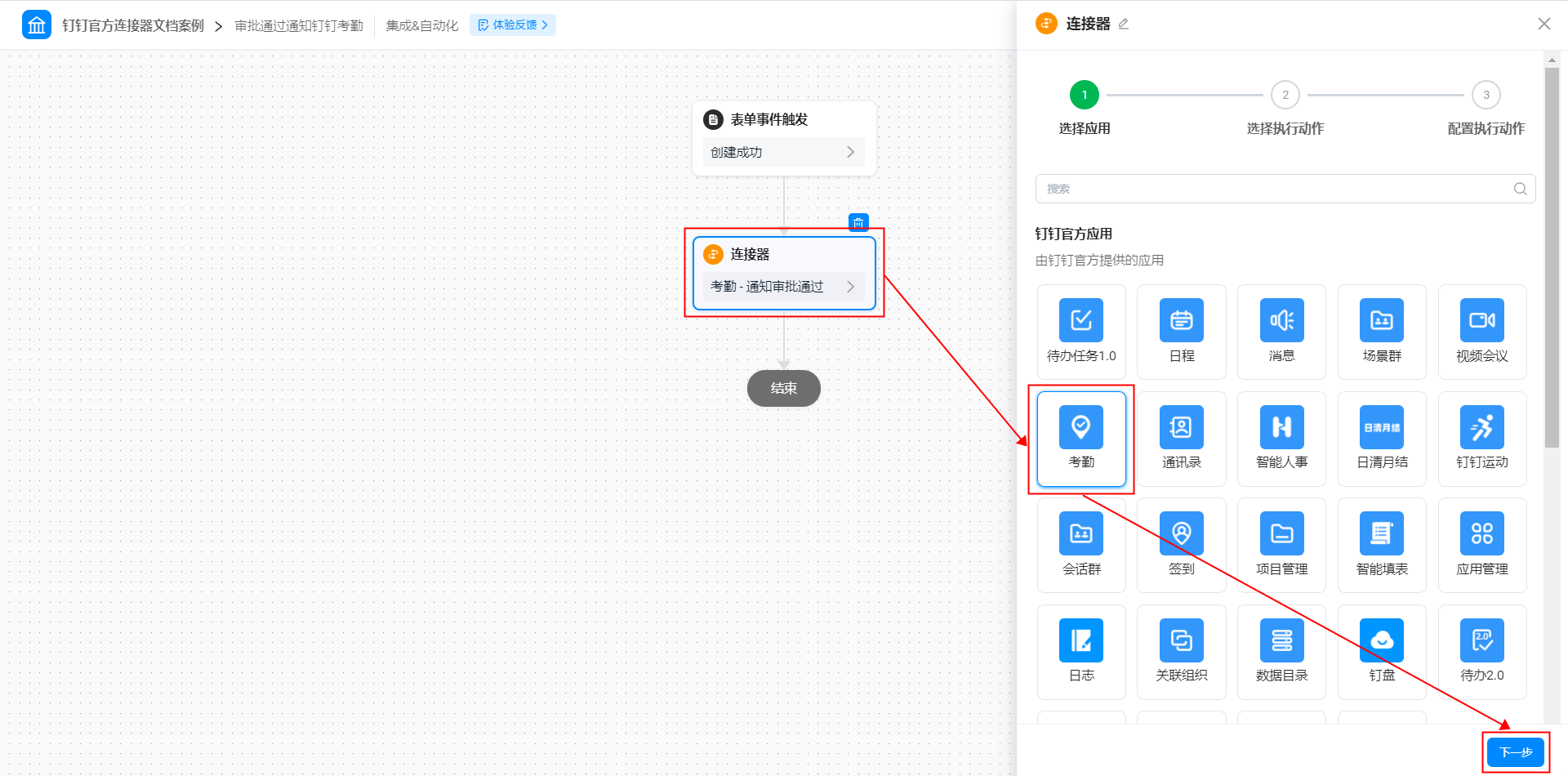Select the 项目管理 app
The image size is (1568, 776).
tap(1281, 545)
